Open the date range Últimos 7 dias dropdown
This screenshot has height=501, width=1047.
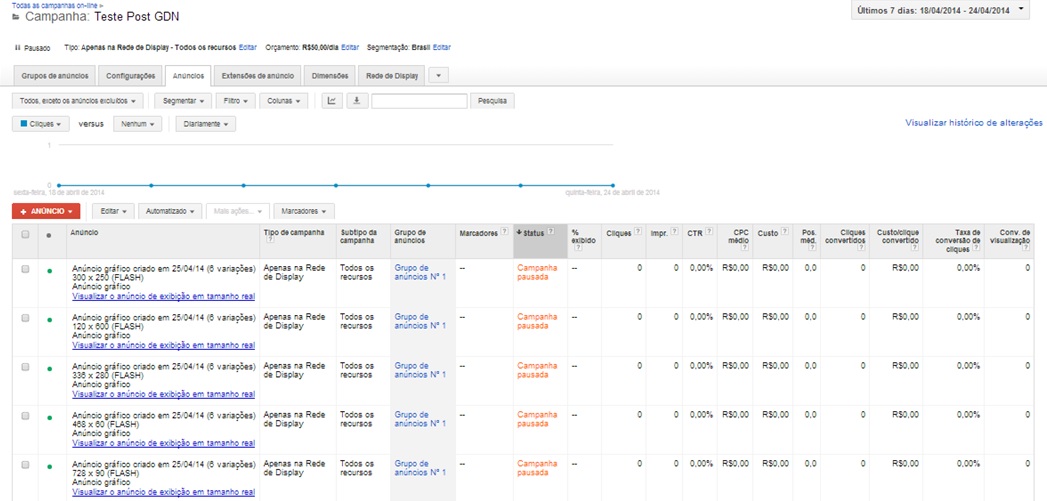point(940,11)
